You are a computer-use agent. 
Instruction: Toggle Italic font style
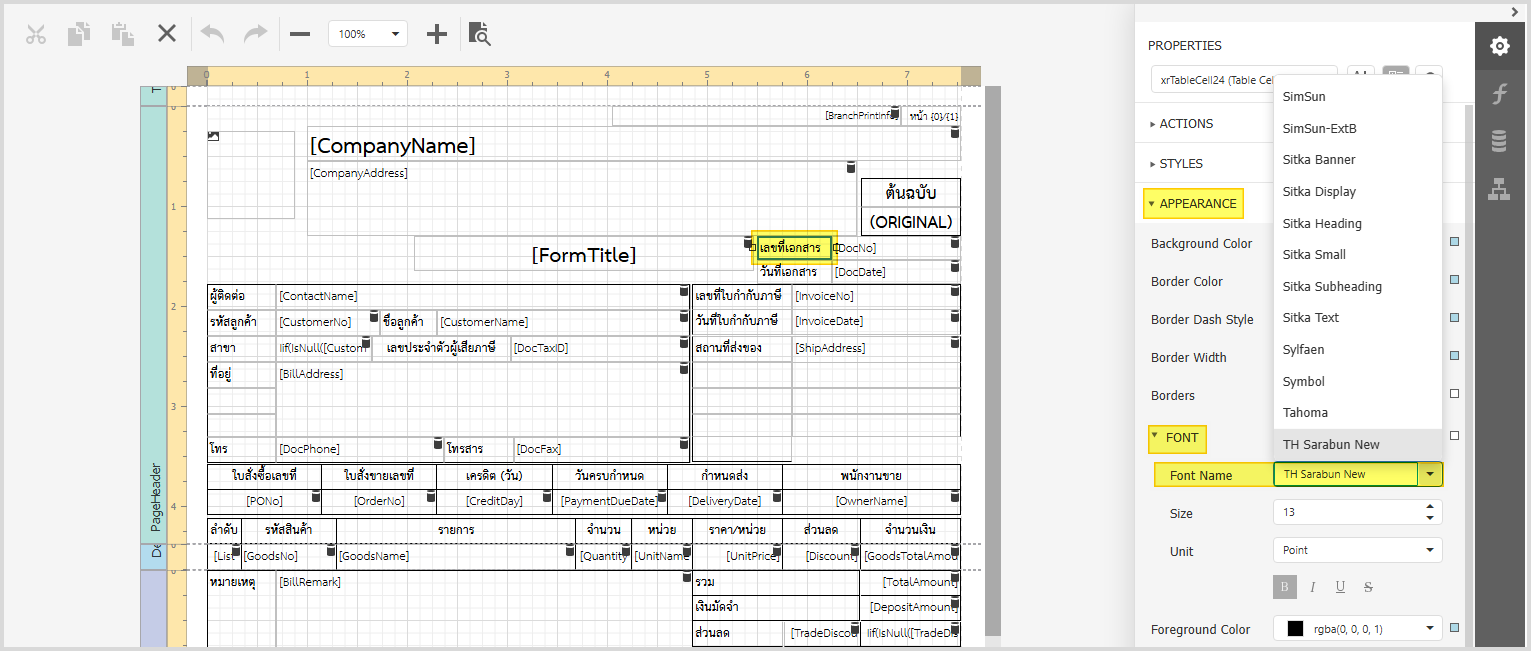(1312, 587)
